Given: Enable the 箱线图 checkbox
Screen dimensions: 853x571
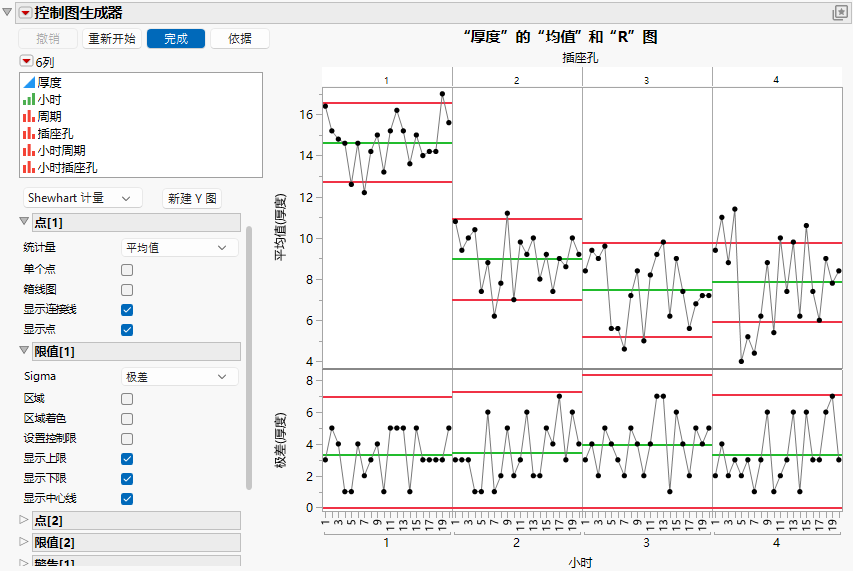Looking at the screenshot, I should (127, 290).
